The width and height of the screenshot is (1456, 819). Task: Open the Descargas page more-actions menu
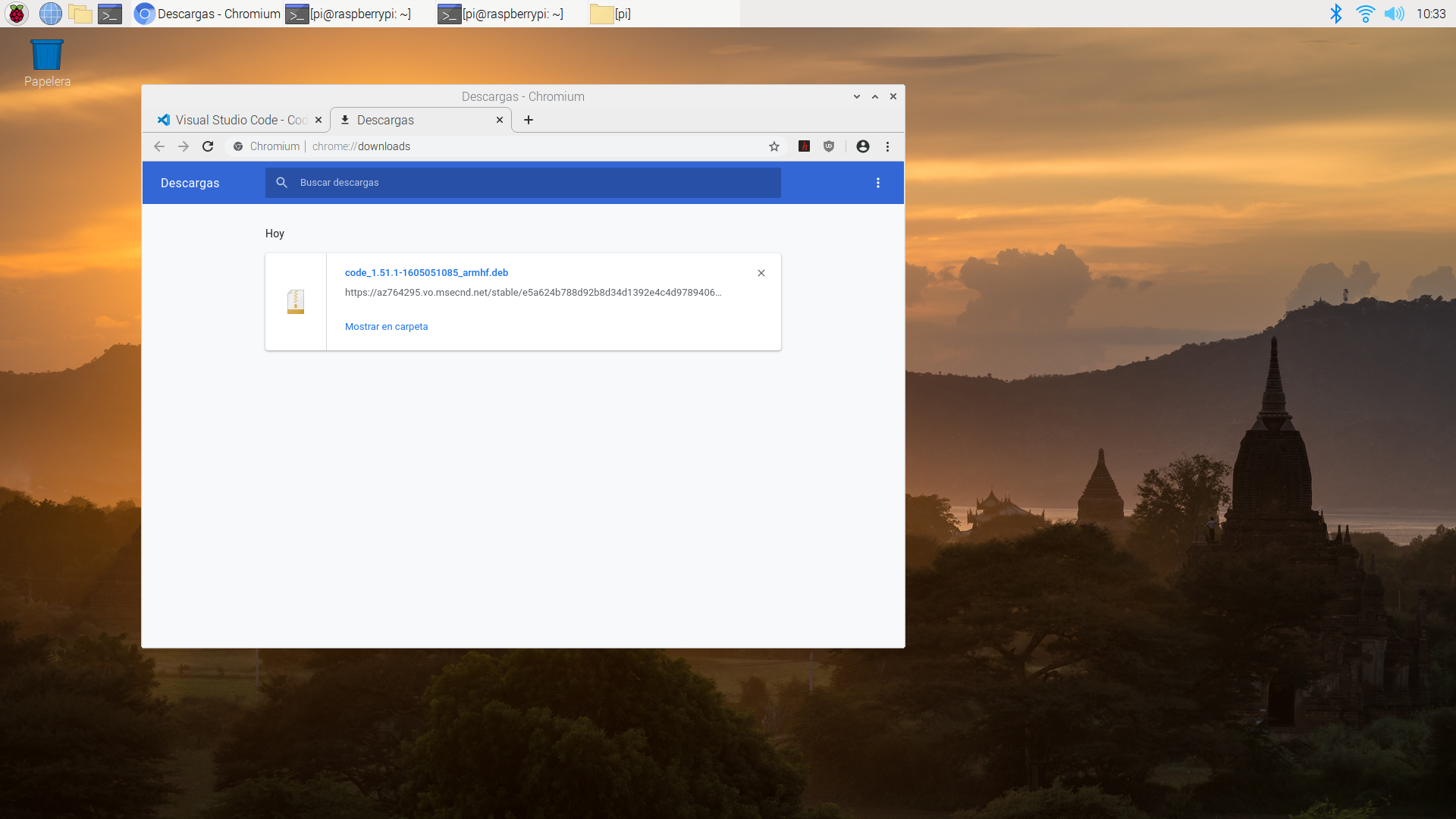coord(878,183)
